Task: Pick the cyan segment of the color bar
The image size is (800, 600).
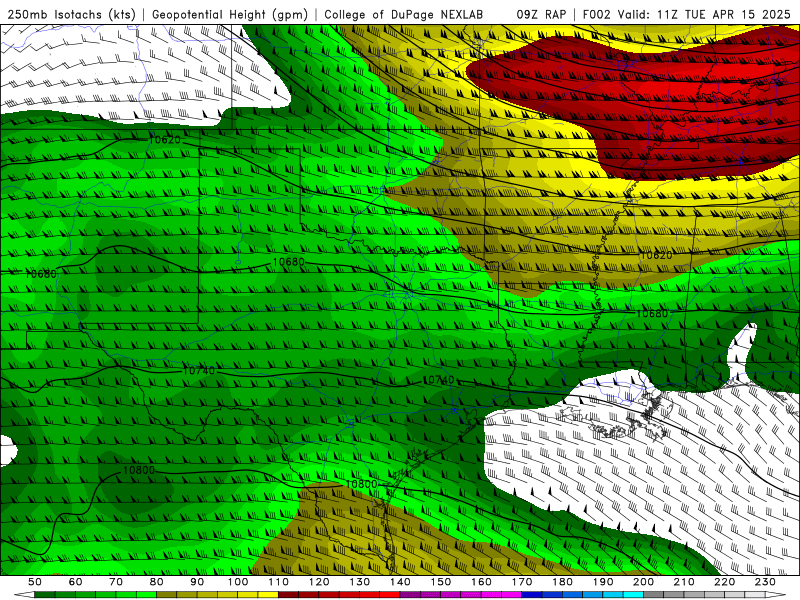Action: click(x=633, y=595)
